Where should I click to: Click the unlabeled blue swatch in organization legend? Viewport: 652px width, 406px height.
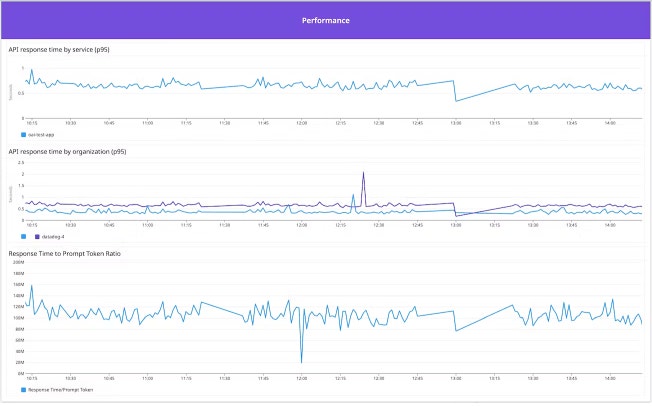coord(24,236)
